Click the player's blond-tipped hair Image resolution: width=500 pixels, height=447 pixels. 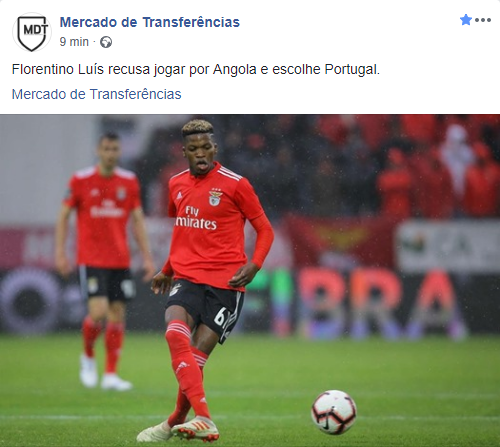point(198,127)
